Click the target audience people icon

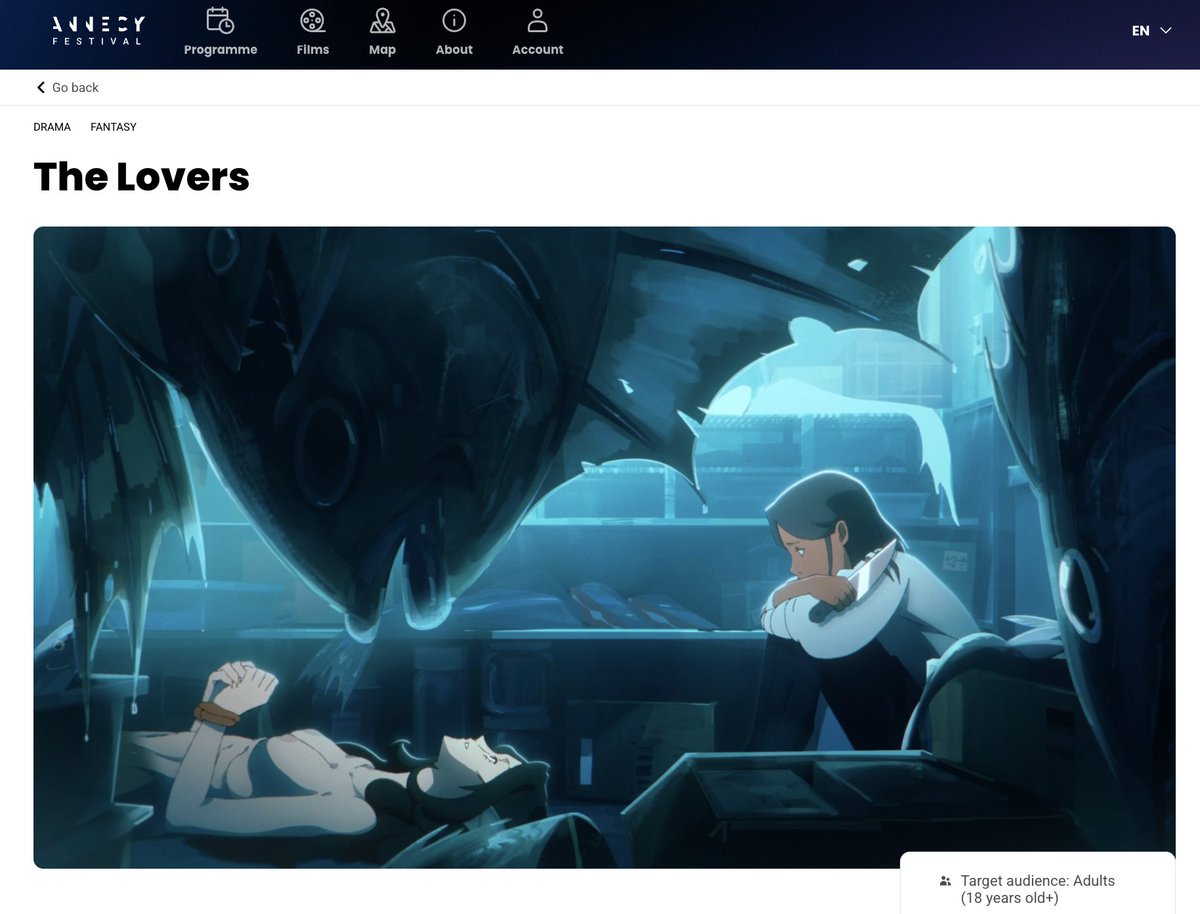[945, 881]
